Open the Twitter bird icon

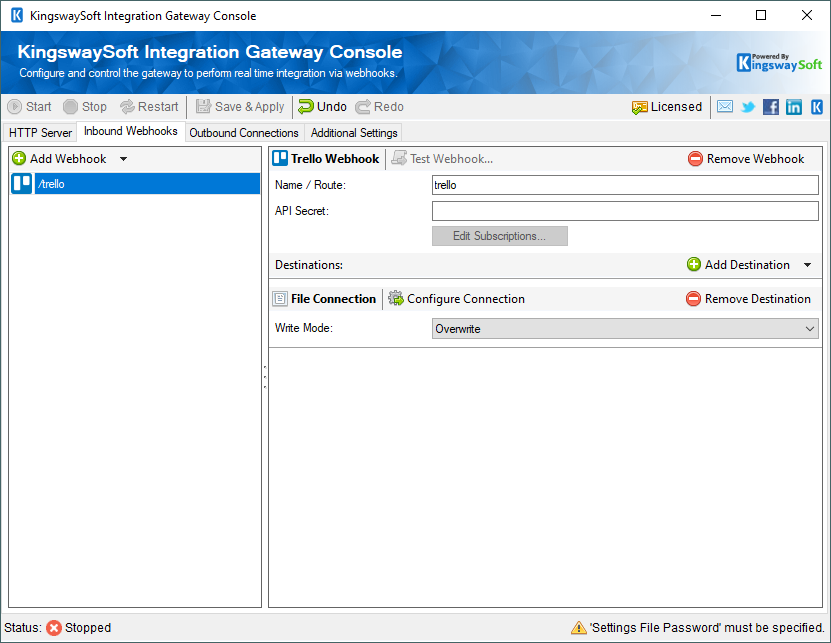coord(748,107)
